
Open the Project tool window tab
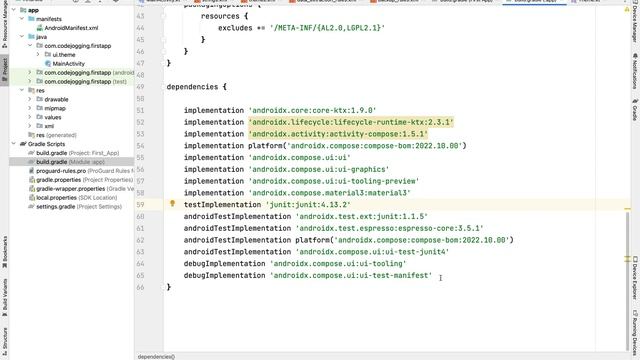(4, 69)
